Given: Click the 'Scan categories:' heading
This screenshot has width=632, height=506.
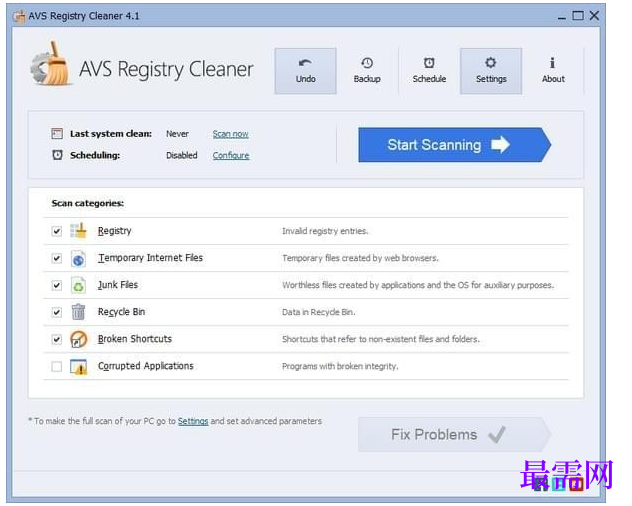Looking at the screenshot, I should coord(87,203).
